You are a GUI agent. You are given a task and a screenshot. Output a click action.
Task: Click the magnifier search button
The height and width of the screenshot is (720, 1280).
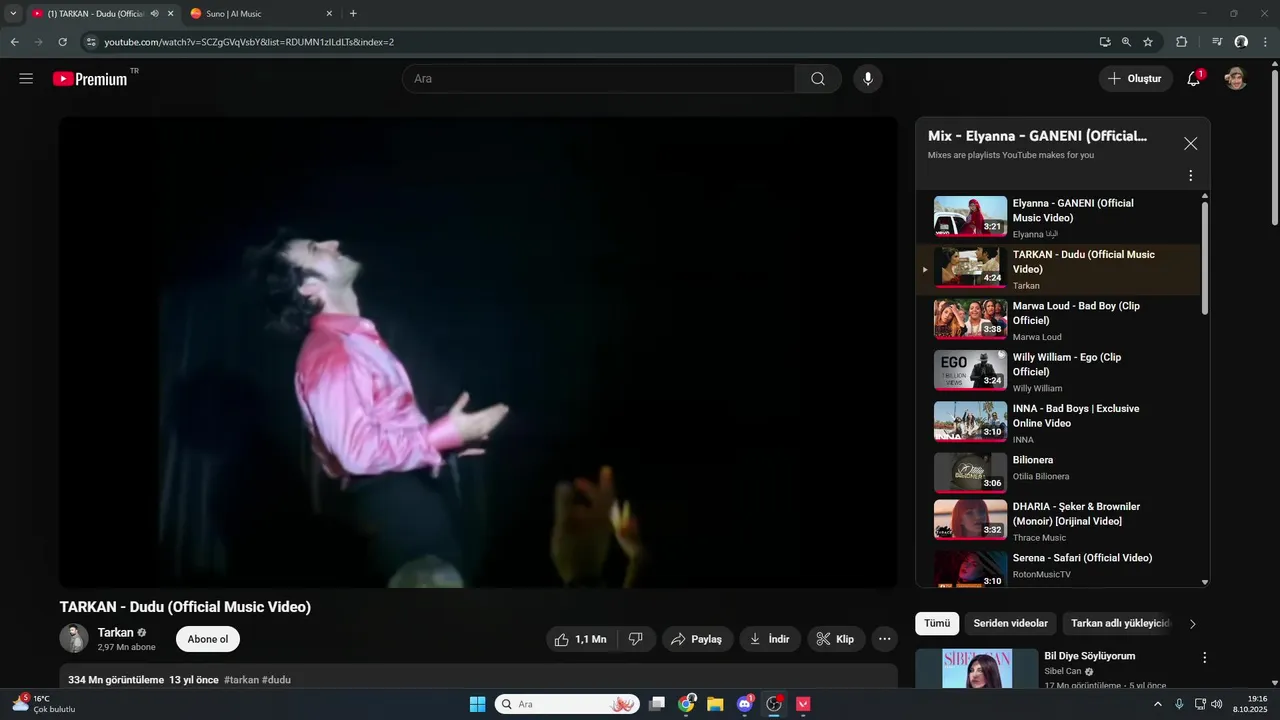818,79
